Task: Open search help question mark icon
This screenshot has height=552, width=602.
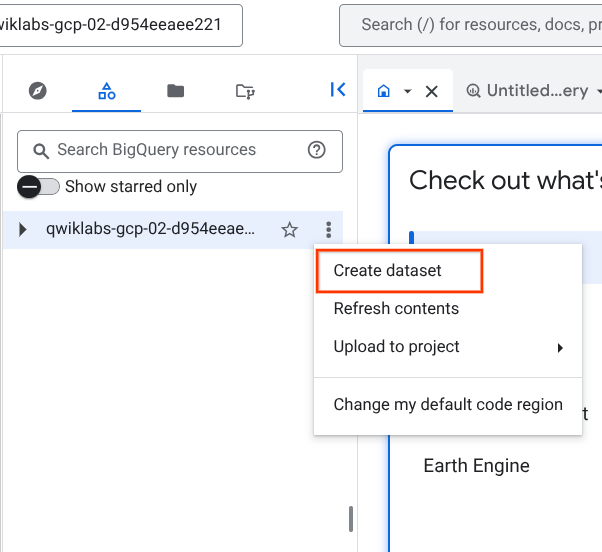Action: pos(317,150)
